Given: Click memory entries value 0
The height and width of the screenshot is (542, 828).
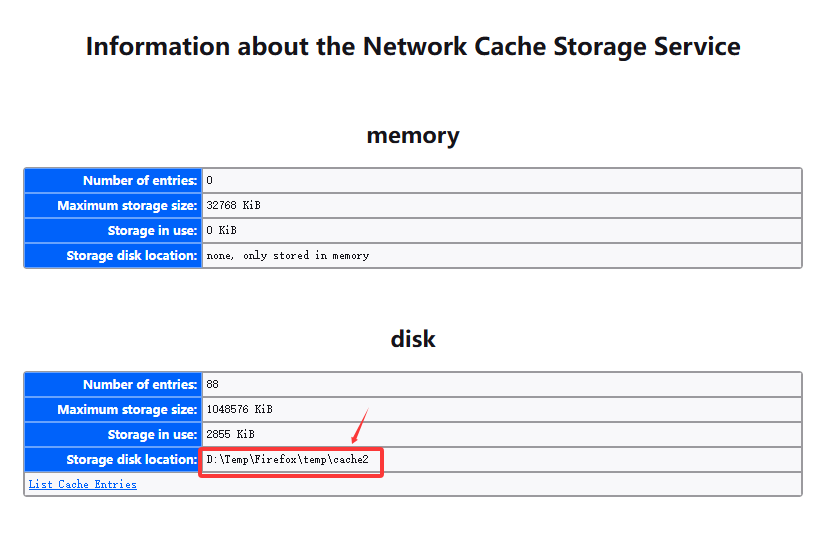Looking at the screenshot, I should pyautogui.click(x=210, y=181).
